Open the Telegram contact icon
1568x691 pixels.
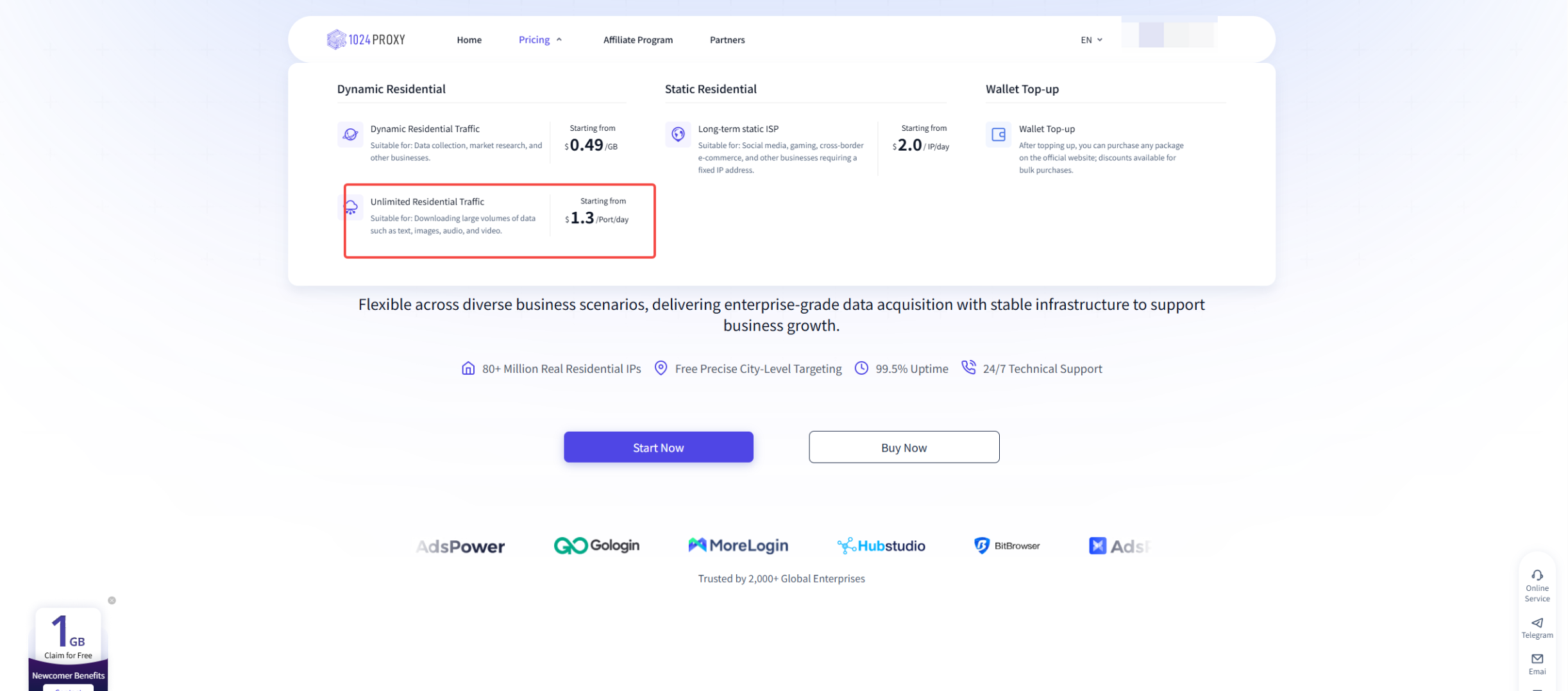1537,623
